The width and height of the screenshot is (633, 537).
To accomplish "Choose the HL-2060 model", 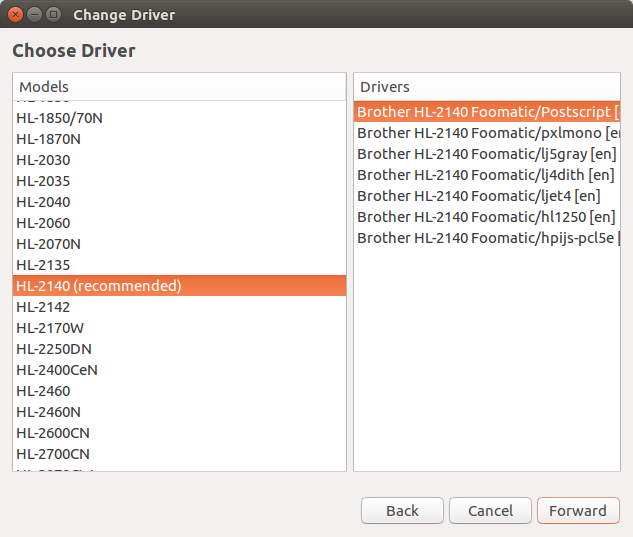I will pos(179,223).
